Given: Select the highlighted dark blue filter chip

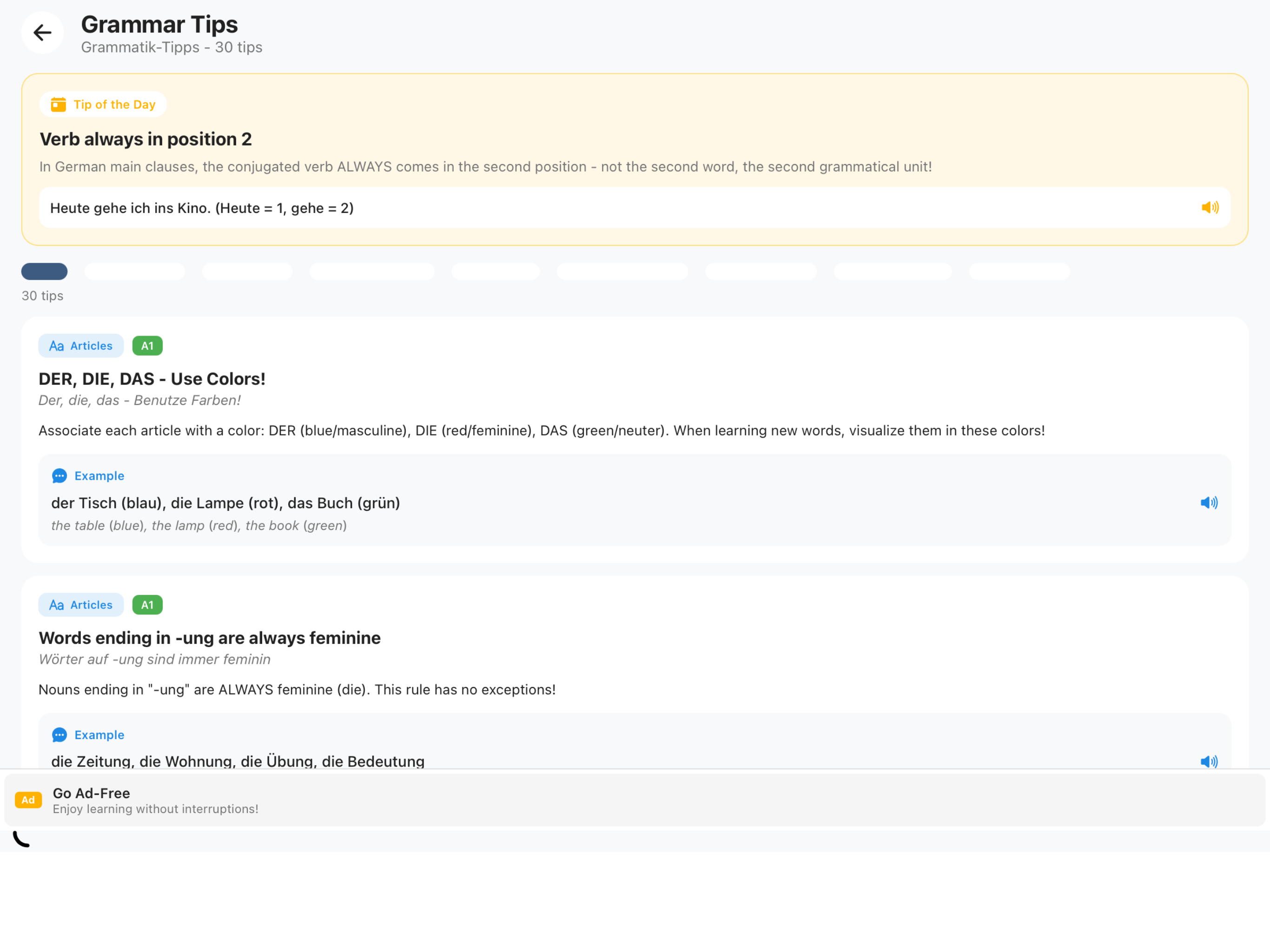Looking at the screenshot, I should coord(44,271).
